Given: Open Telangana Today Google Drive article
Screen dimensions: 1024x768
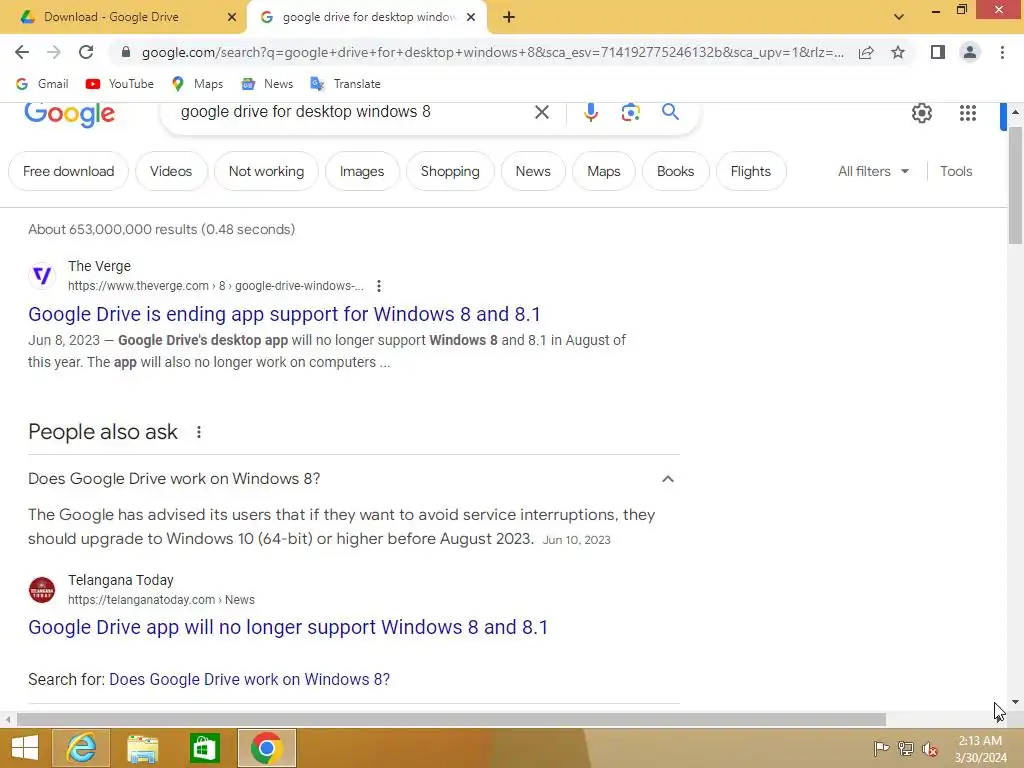Looking at the screenshot, I should pos(288,627).
